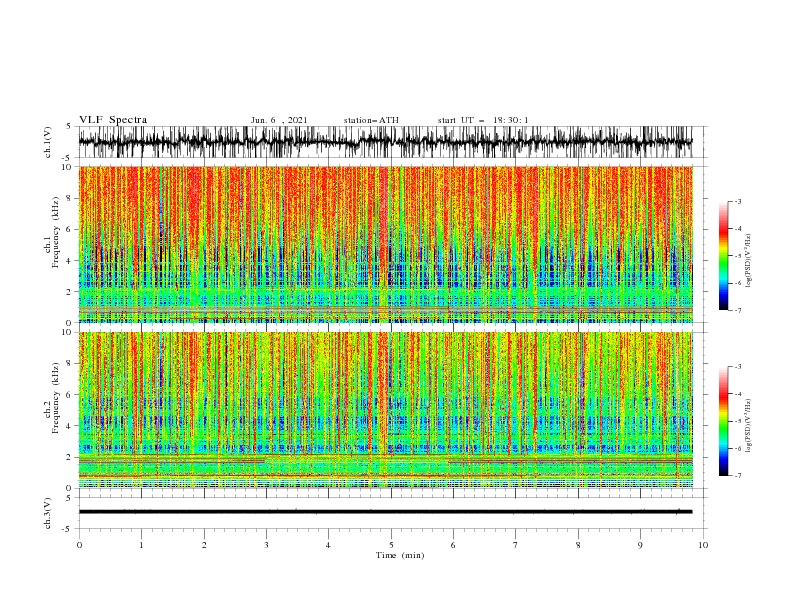Screen dimensions: 792x612
Task: Click the ch.1 'Frequency (kHz)' axis label
Action: tap(56, 233)
